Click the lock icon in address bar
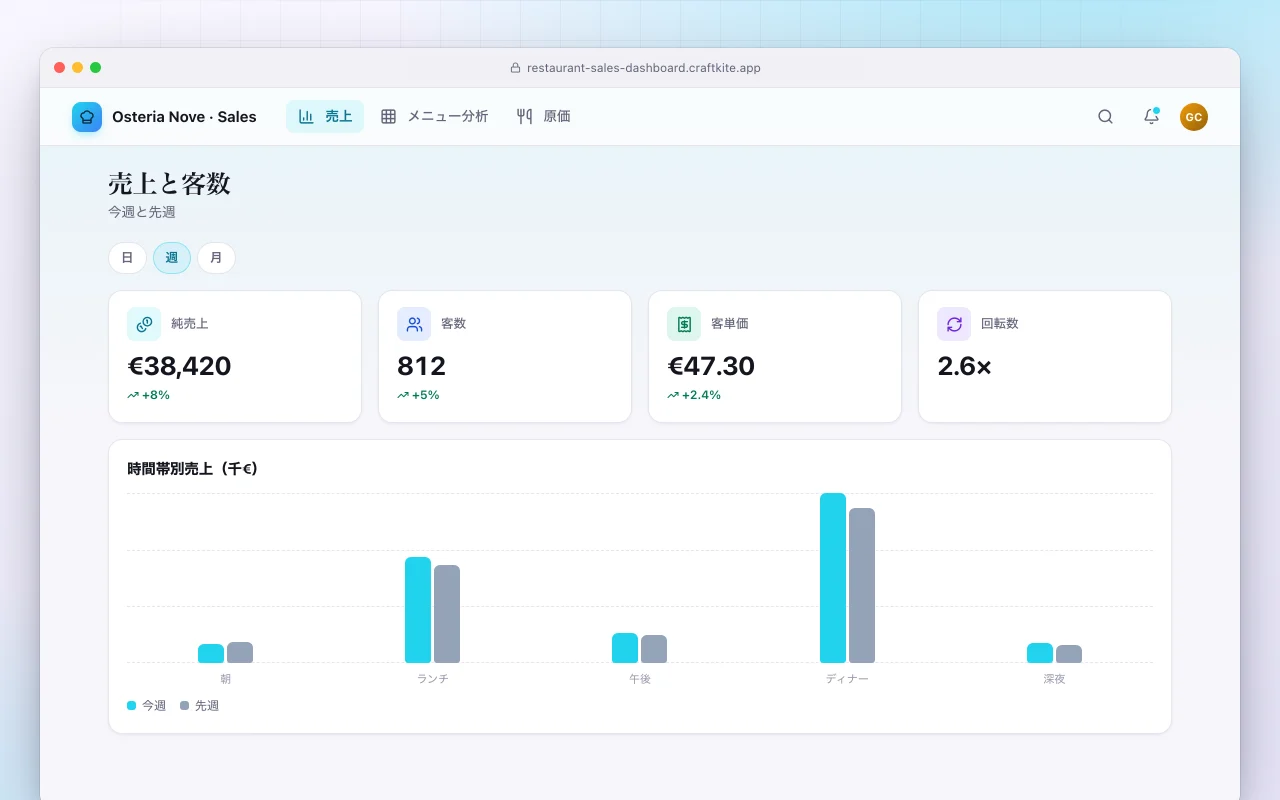The image size is (1280, 800). (x=516, y=68)
